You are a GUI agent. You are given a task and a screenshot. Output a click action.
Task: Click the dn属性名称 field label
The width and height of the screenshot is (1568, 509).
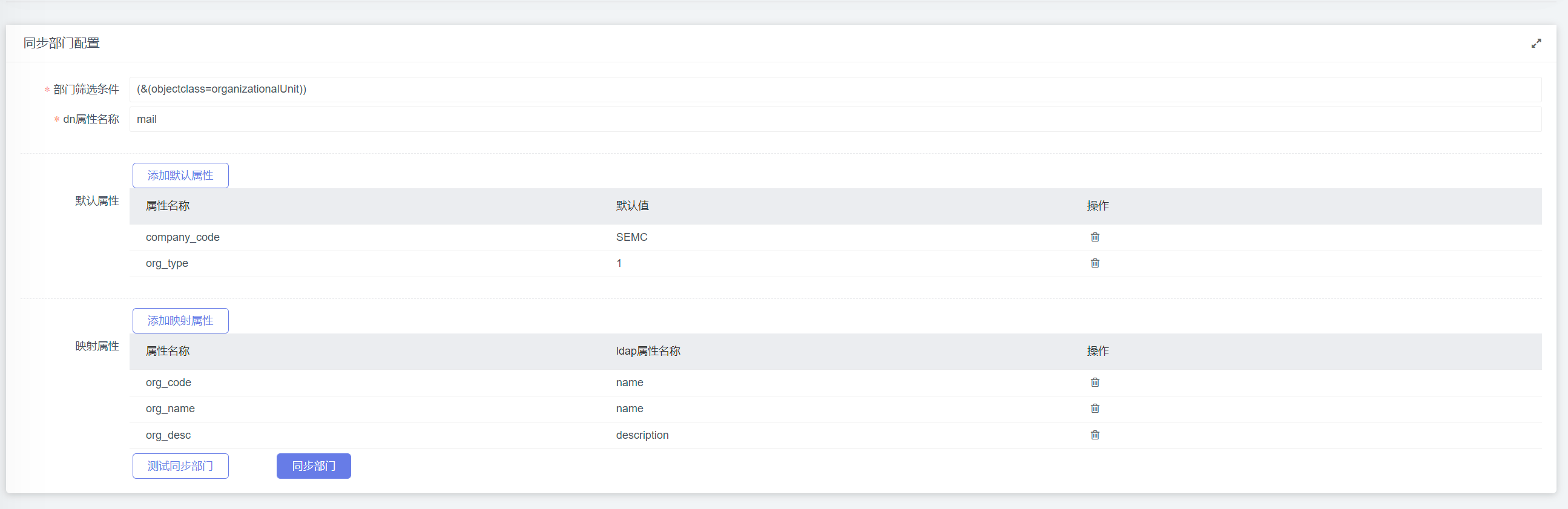(x=91, y=119)
